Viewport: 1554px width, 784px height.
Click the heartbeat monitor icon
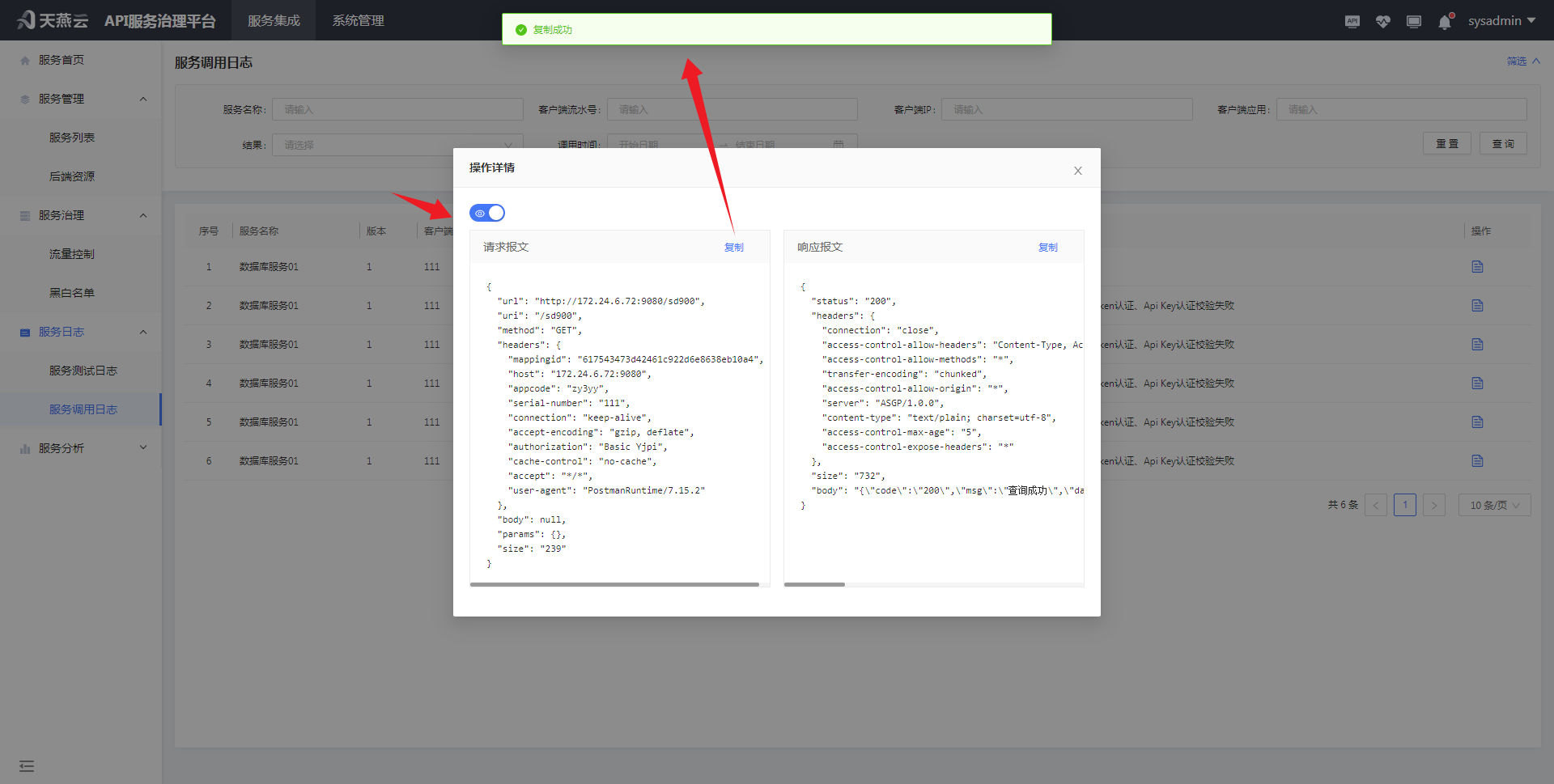pyautogui.click(x=1382, y=22)
